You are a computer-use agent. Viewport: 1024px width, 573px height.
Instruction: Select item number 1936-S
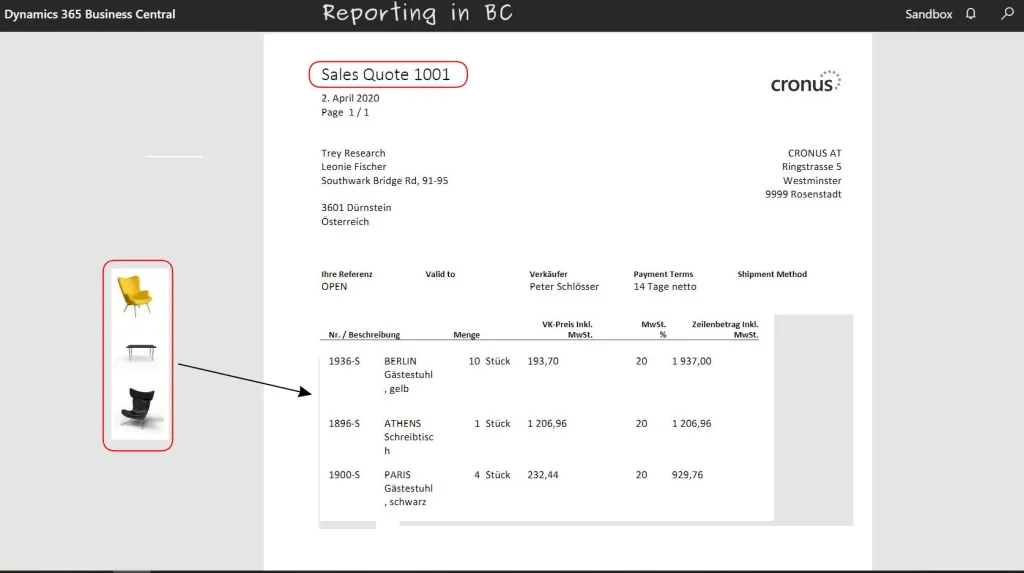(344, 361)
